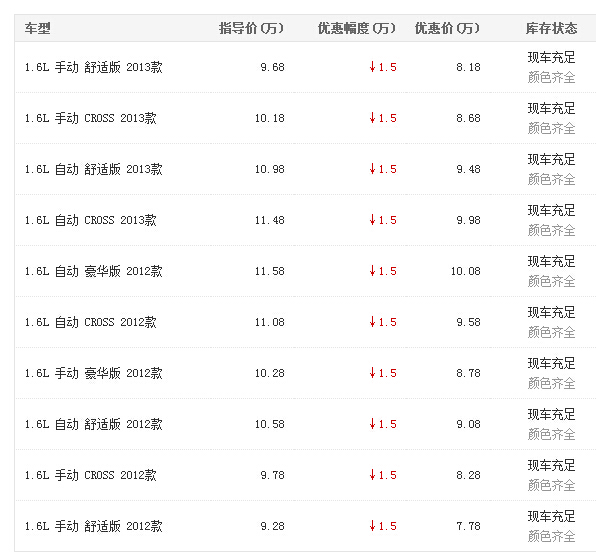
Task: Click red down arrow for 1.6L 手动 CROSS 2013款
Action: (372, 118)
